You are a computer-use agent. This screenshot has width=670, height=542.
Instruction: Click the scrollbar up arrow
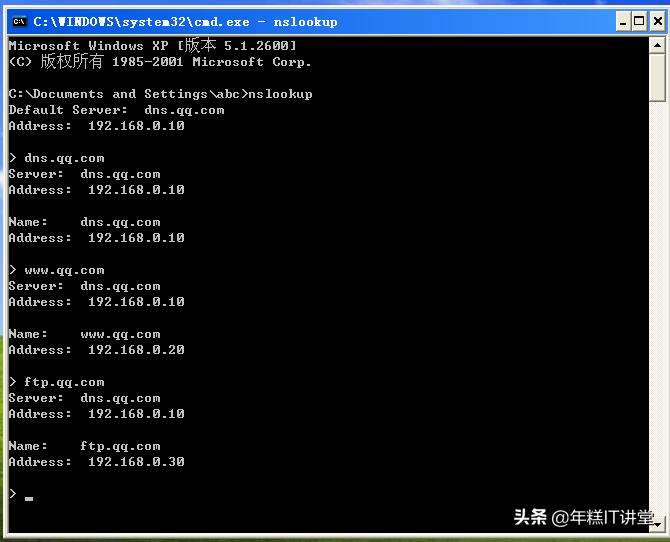click(657, 45)
